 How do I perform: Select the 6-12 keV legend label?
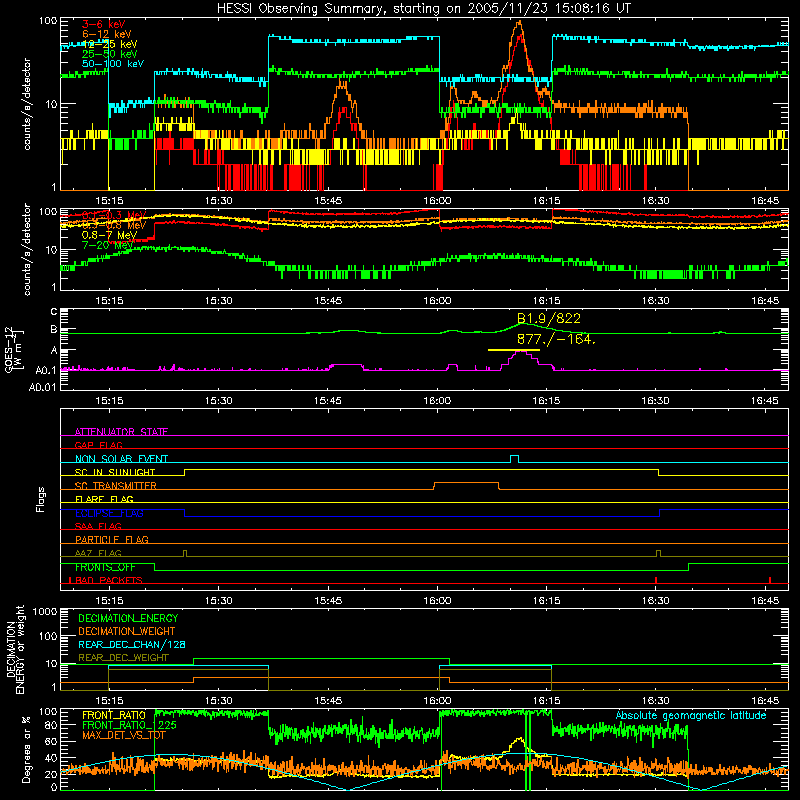[107, 34]
